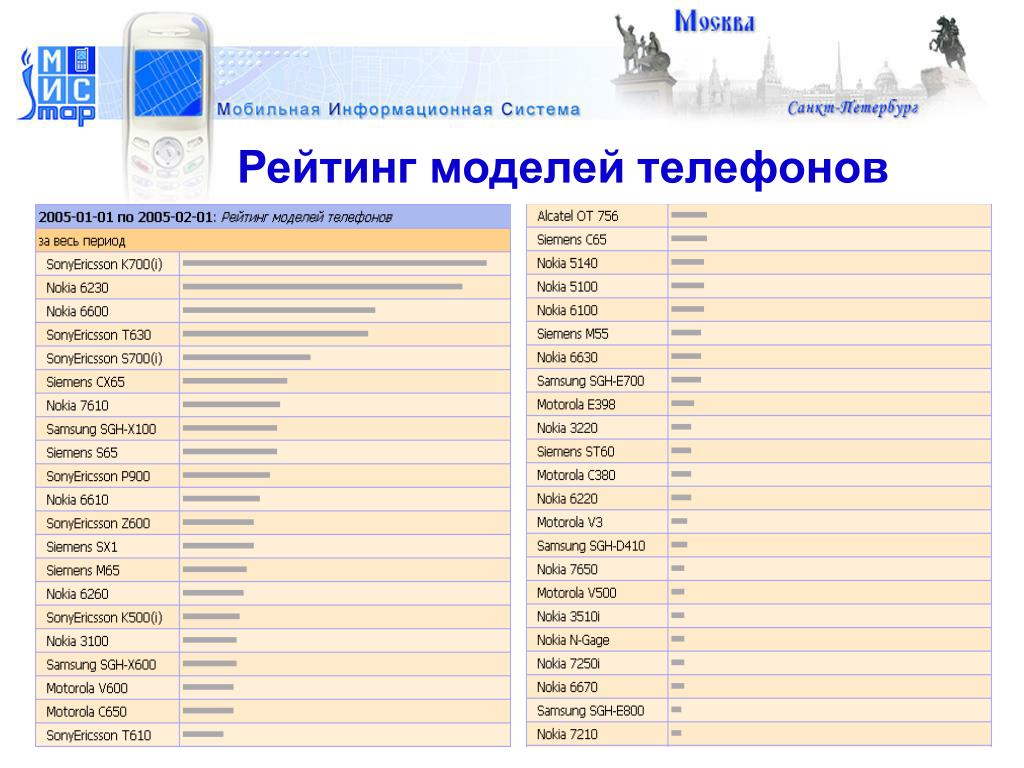Select the Nokia 6630 row label

click(567, 357)
